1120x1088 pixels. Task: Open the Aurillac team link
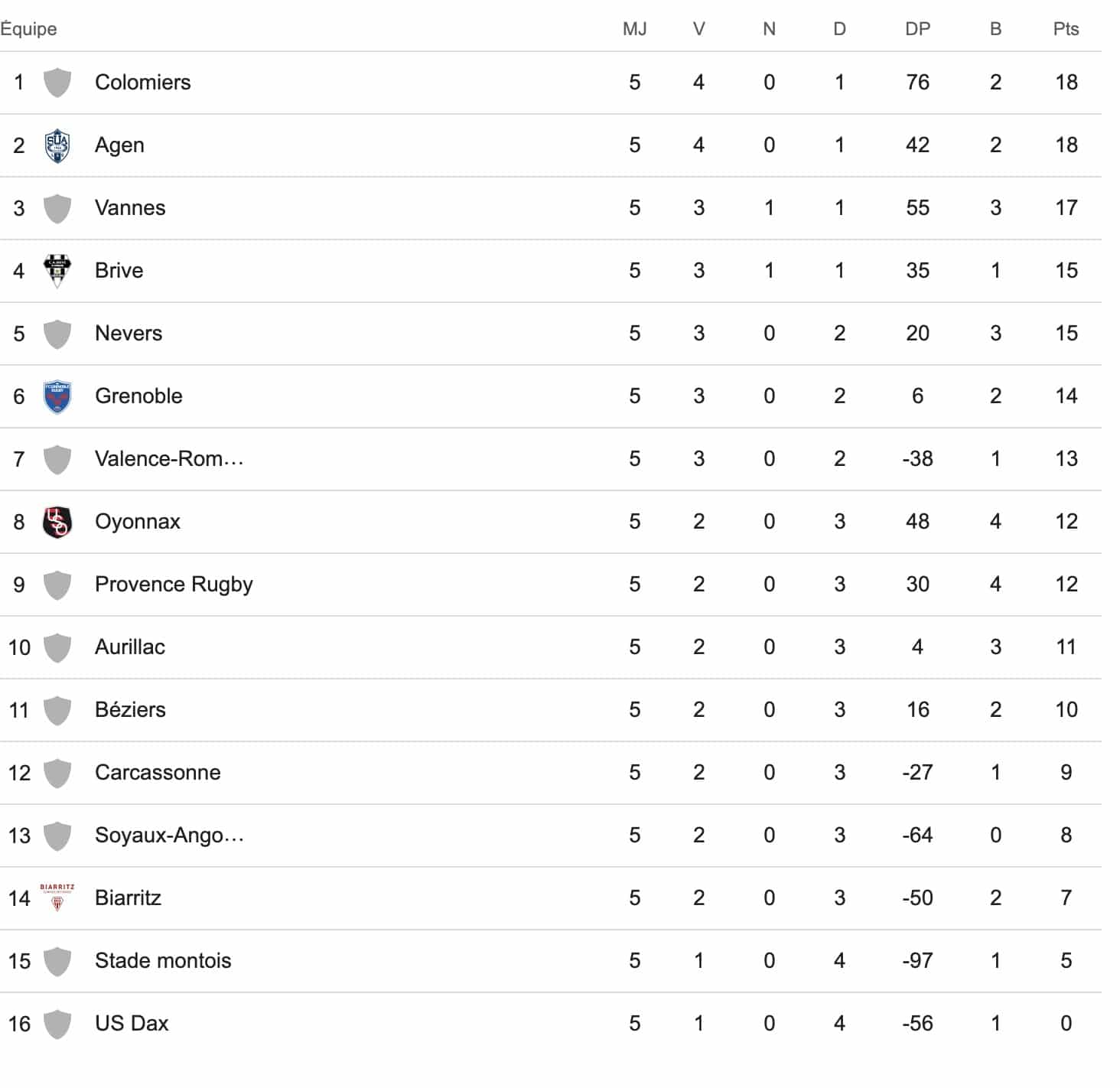(x=130, y=647)
